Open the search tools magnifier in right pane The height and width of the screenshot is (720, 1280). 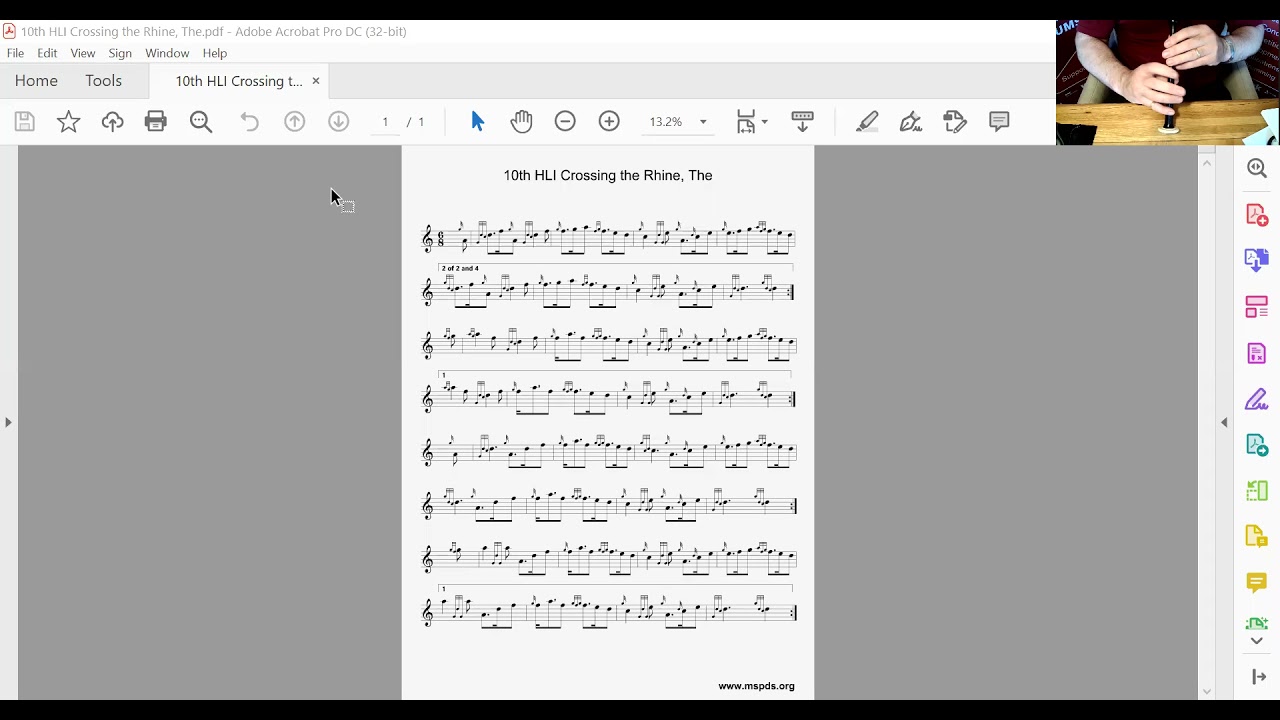[x=1257, y=168]
